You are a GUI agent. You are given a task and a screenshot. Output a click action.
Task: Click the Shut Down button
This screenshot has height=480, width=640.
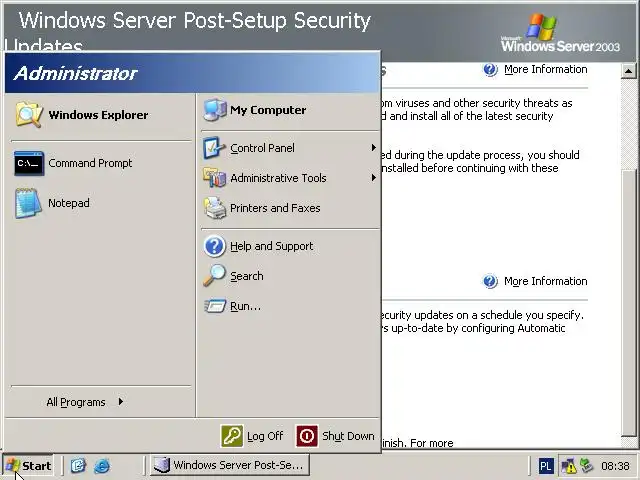pyautogui.click(x=336, y=436)
